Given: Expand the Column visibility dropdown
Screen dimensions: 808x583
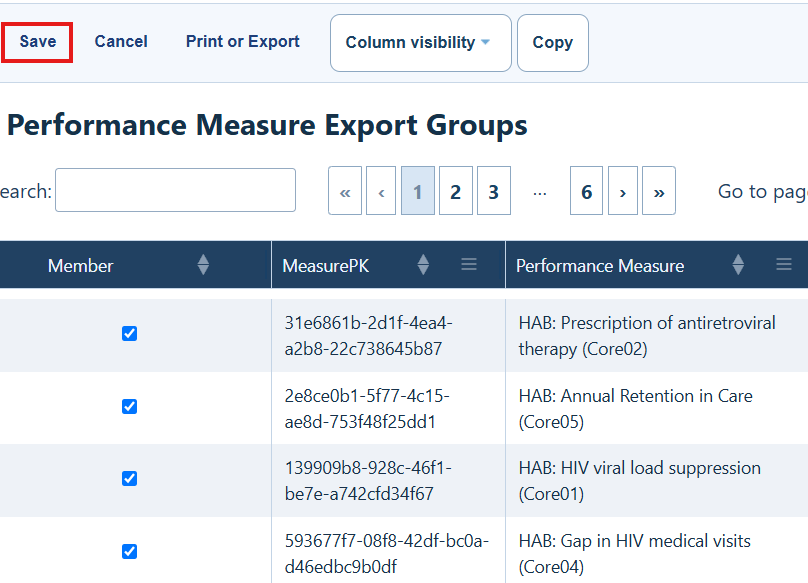Looking at the screenshot, I should click(420, 43).
